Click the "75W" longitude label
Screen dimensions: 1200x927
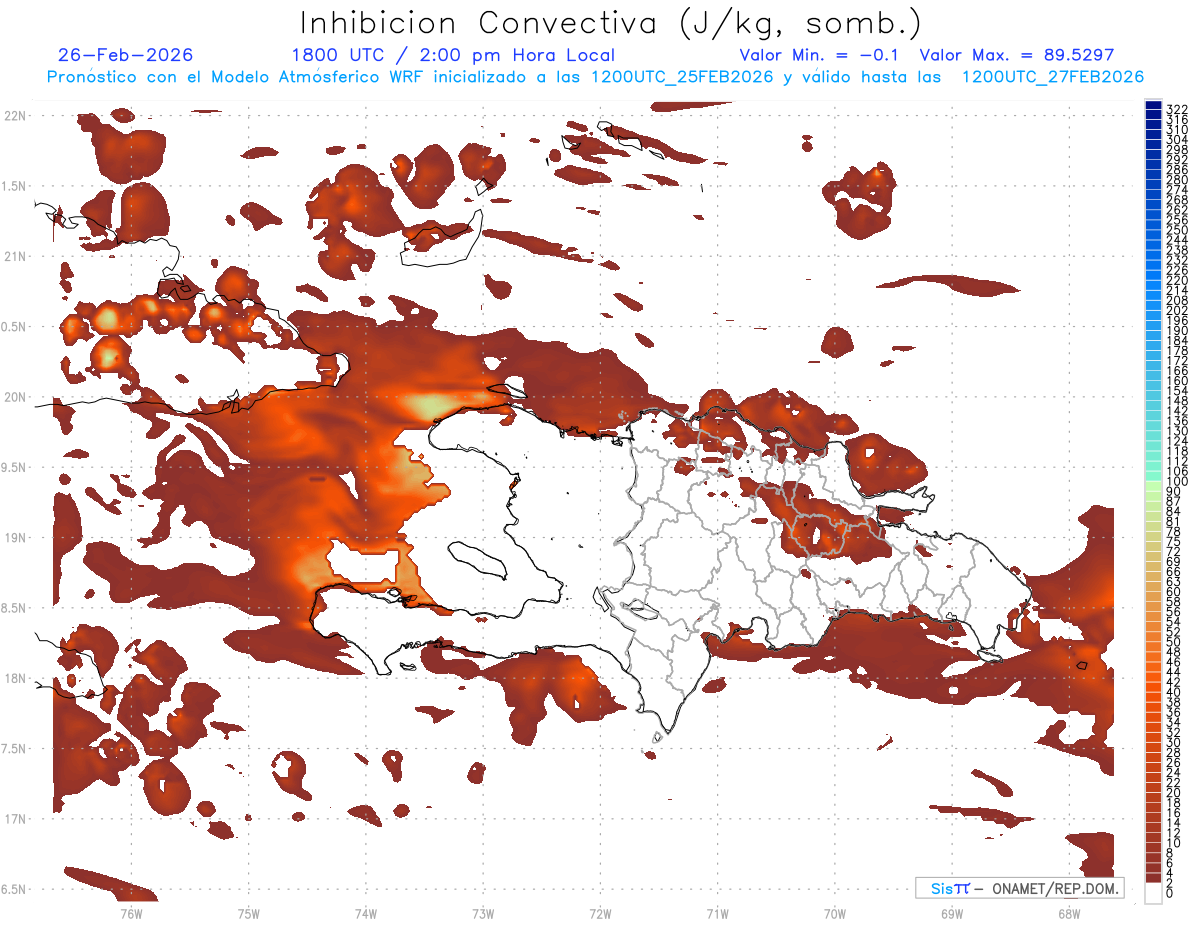249,912
